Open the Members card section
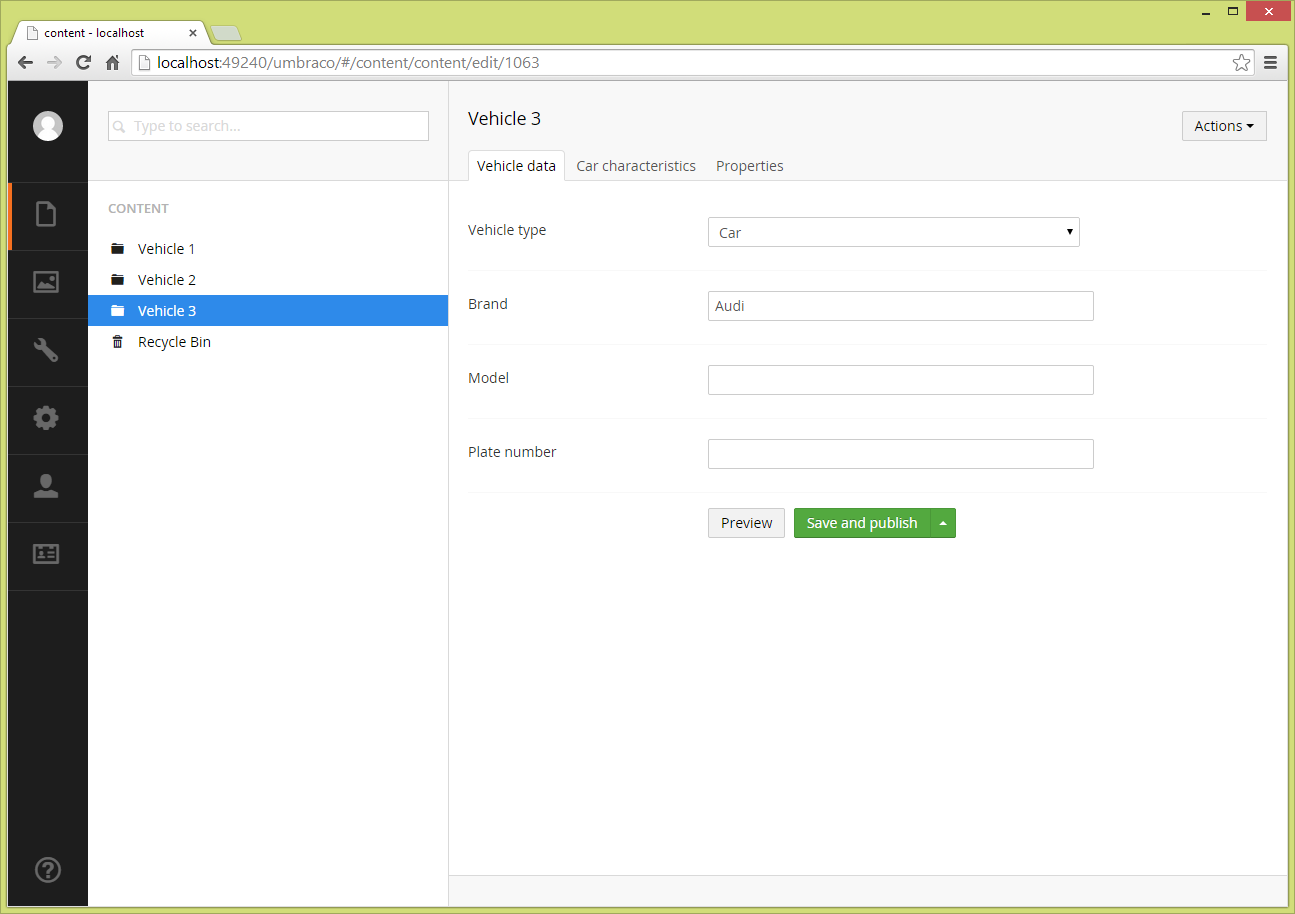 (x=46, y=554)
